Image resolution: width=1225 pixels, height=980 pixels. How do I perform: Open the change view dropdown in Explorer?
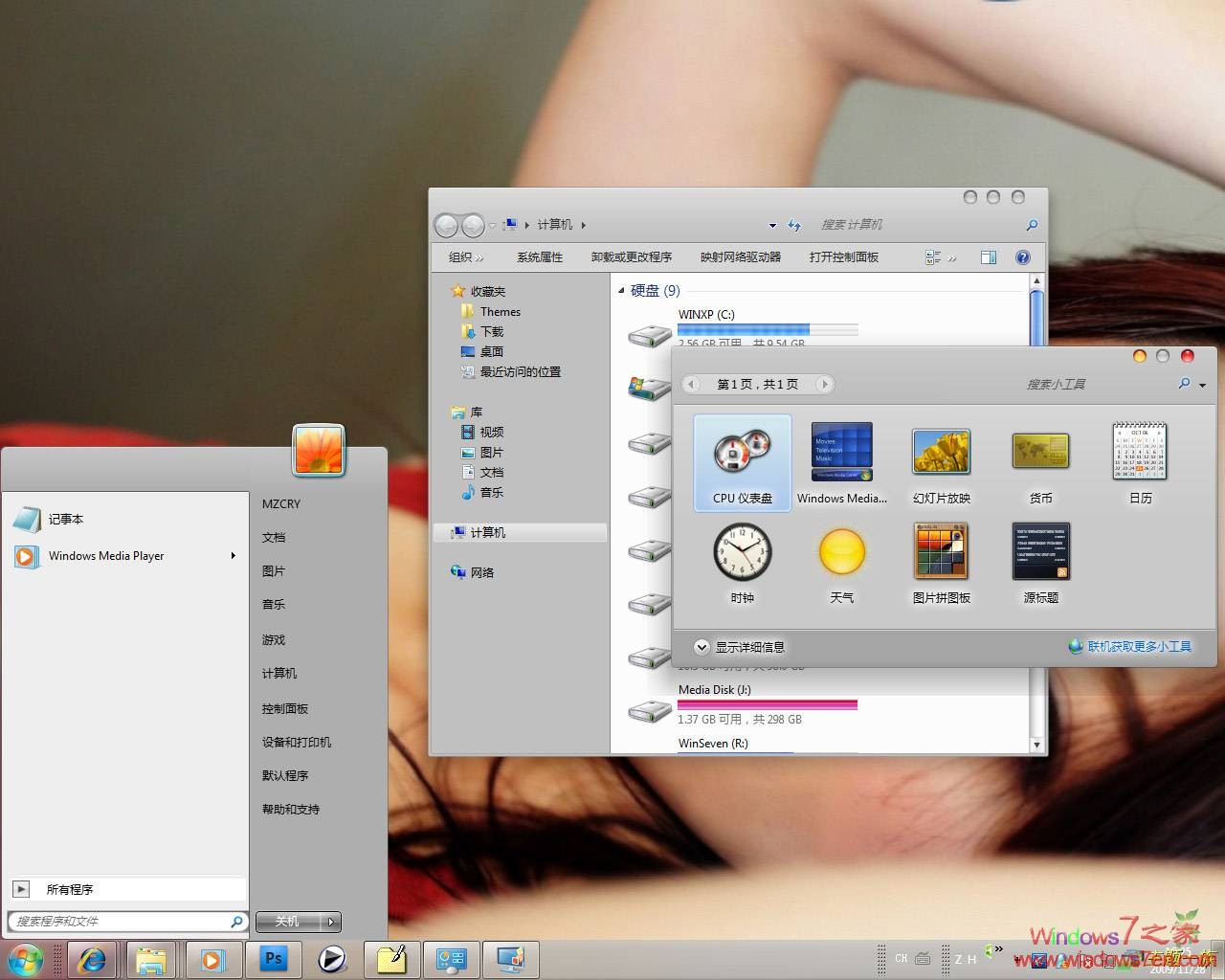[952, 257]
